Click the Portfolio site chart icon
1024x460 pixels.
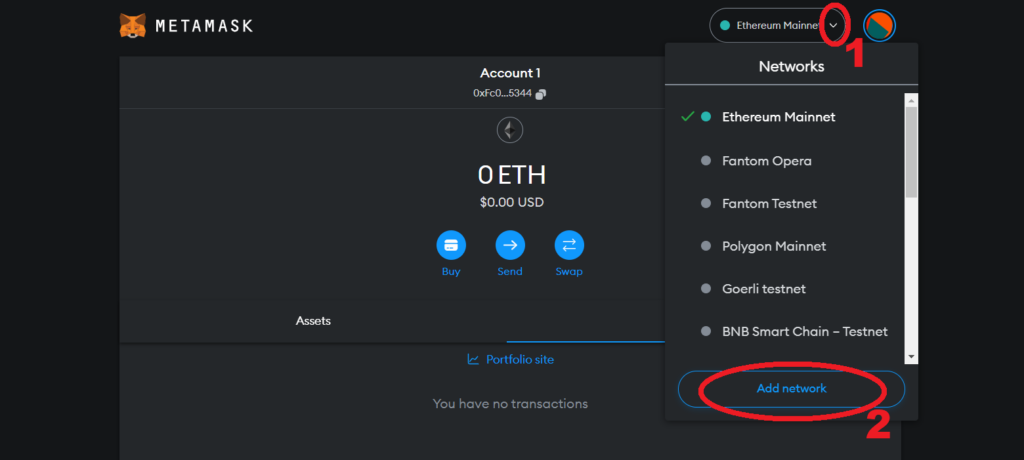[473, 359]
